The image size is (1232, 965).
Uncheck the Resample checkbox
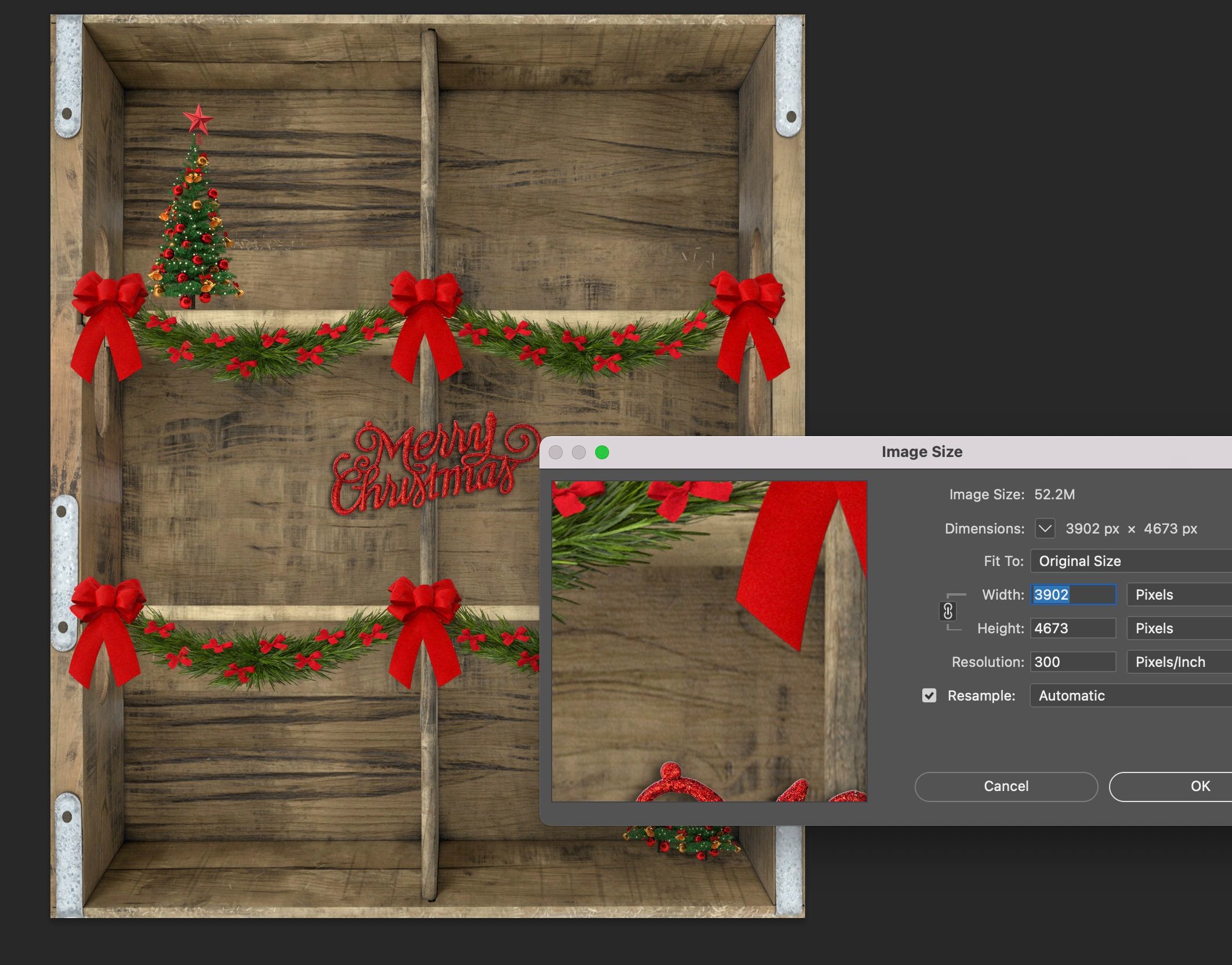929,695
